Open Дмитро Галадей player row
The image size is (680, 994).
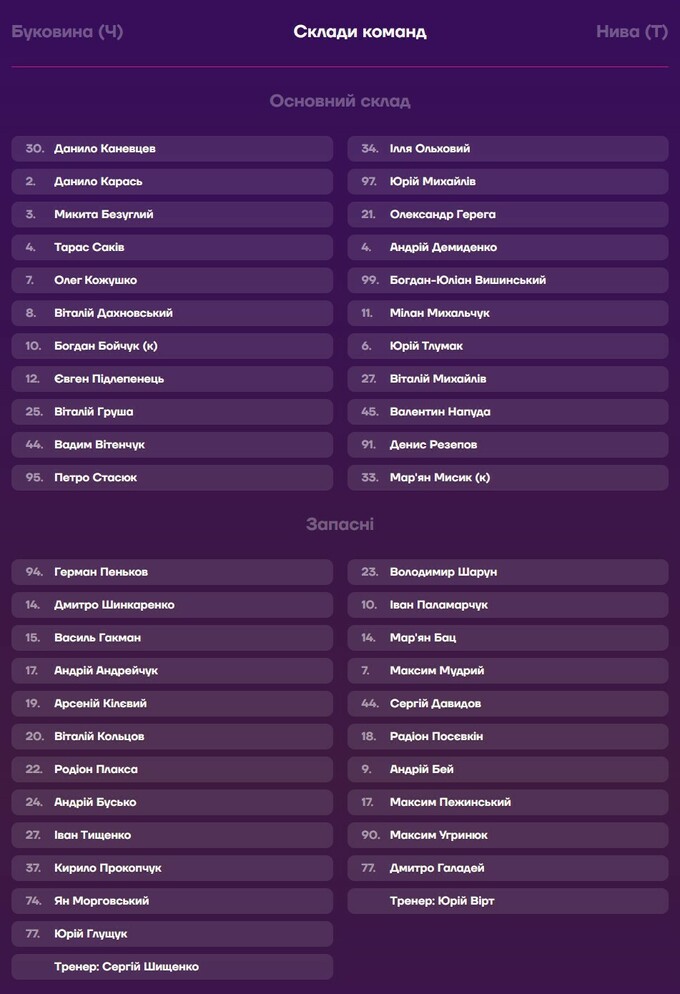pos(508,868)
